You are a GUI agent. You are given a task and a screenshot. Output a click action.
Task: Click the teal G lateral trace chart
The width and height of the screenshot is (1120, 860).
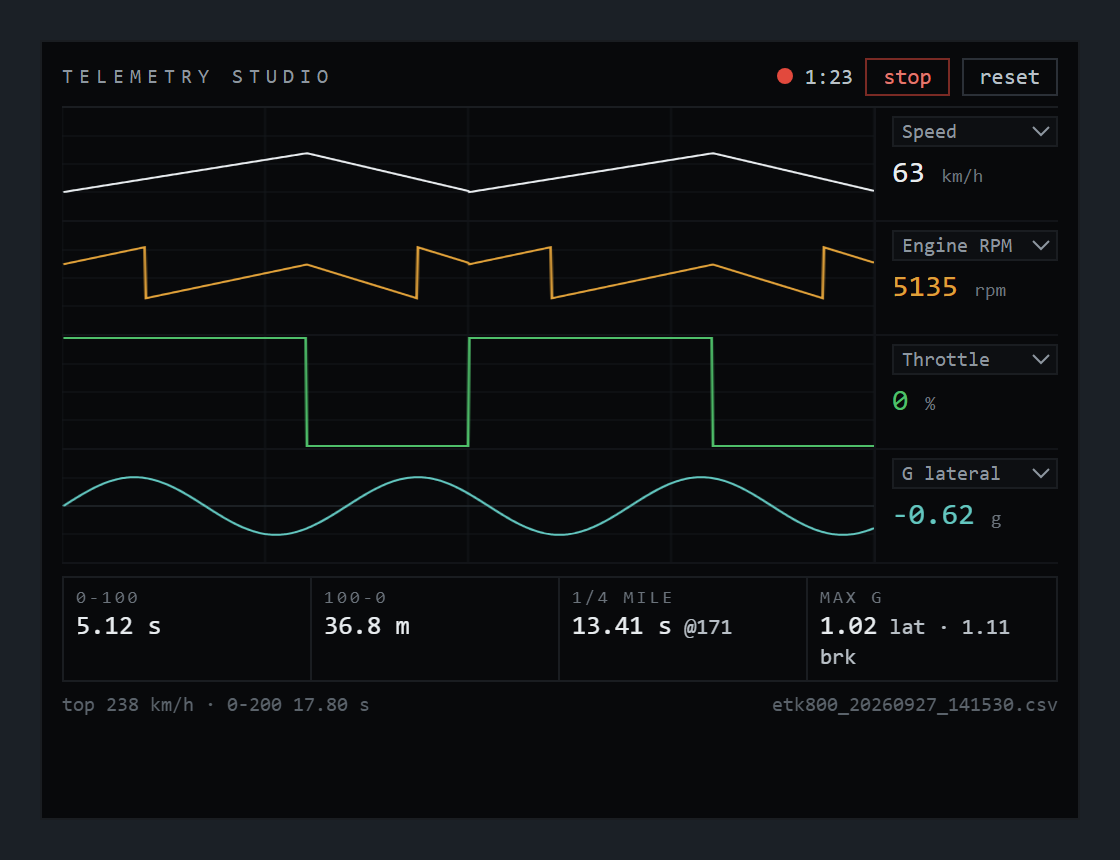point(469,506)
